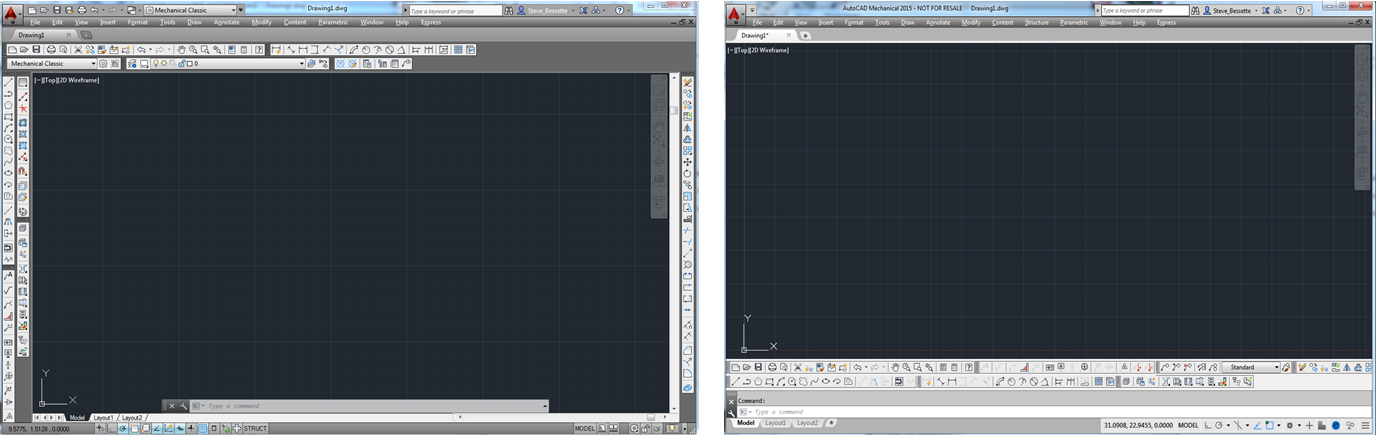Click the coordinates readout in right window status bar
This screenshot has width=1376, height=435.
coord(1137,425)
